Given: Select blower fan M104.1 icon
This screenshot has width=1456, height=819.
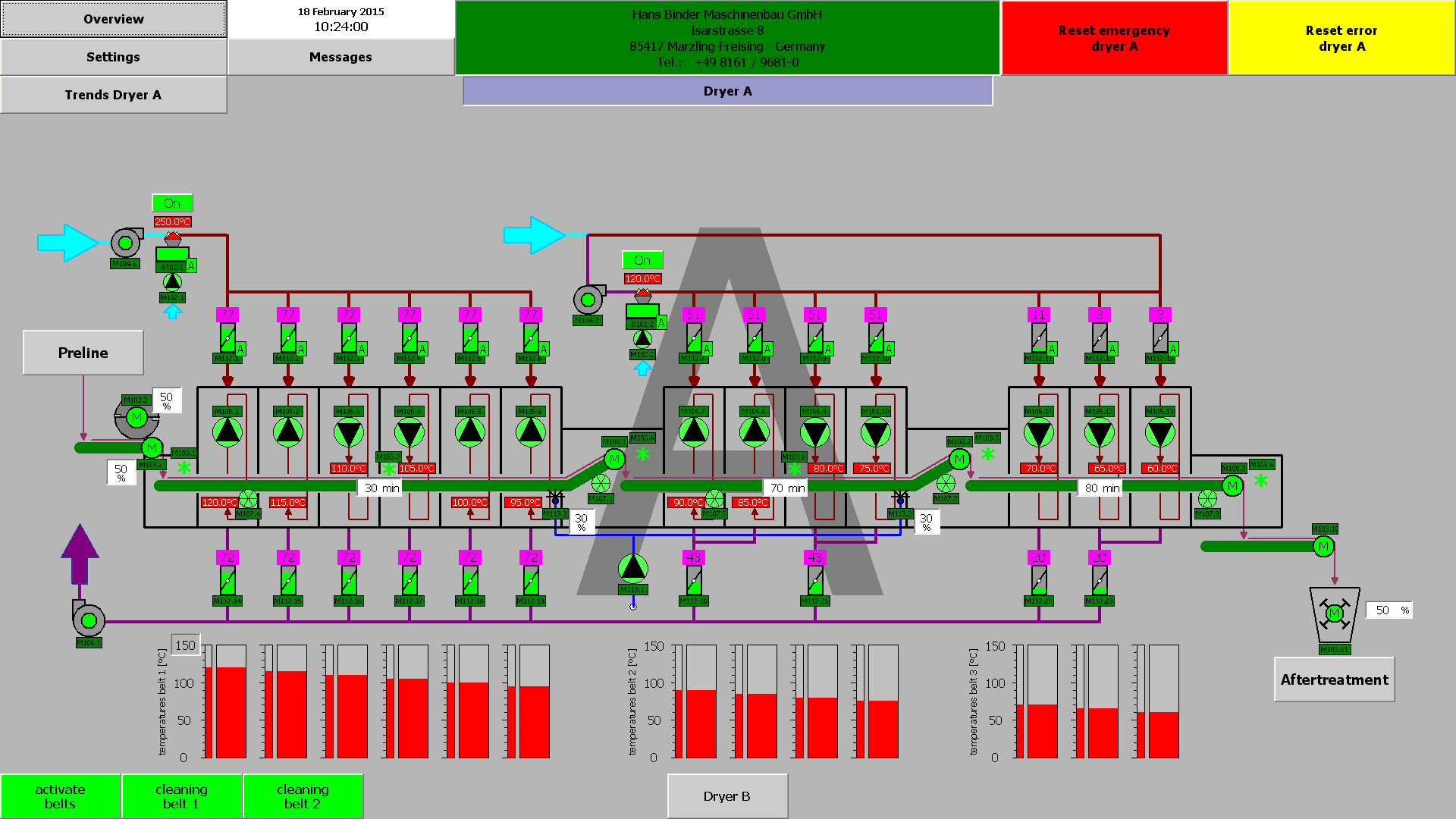Looking at the screenshot, I should click(x=126, y=243).
